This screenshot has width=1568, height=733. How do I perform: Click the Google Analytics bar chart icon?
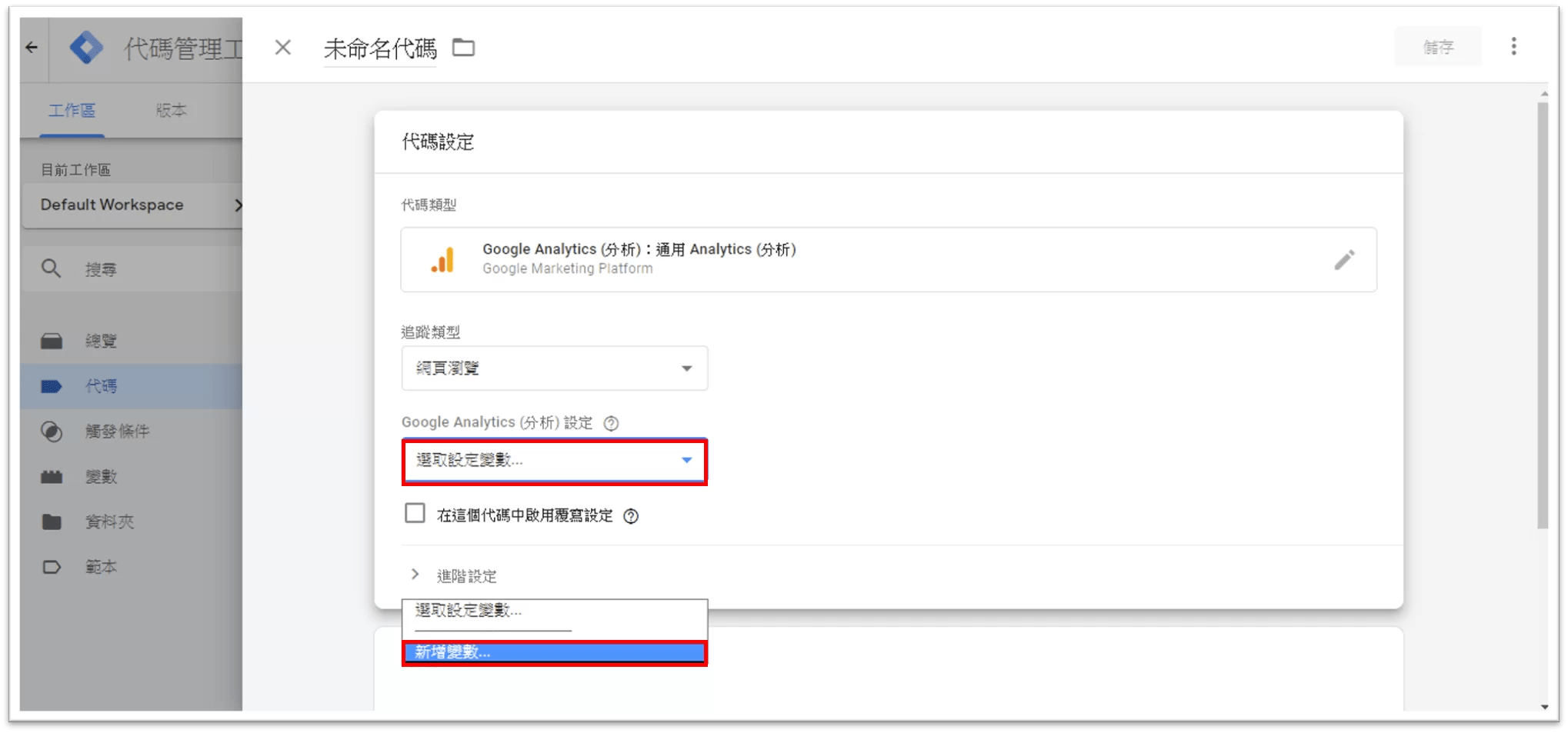[x=442, y=260]
